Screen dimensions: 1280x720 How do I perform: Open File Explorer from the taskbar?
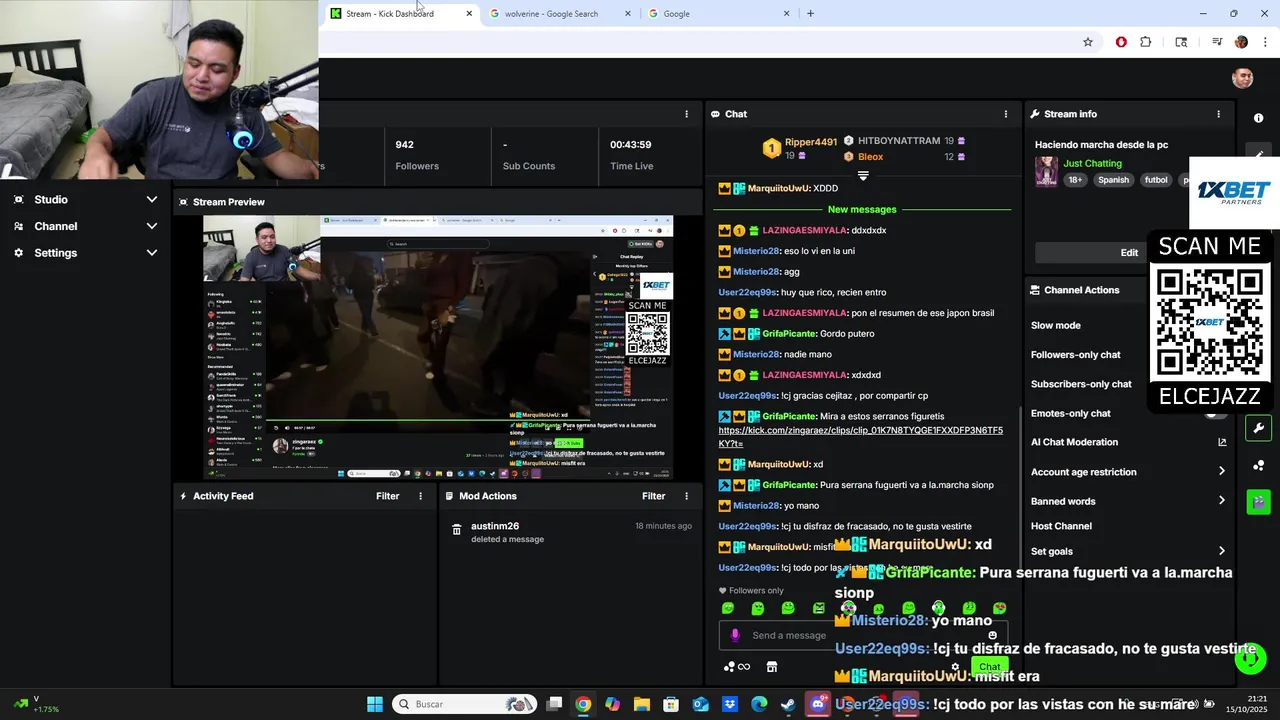pos(642,704)
